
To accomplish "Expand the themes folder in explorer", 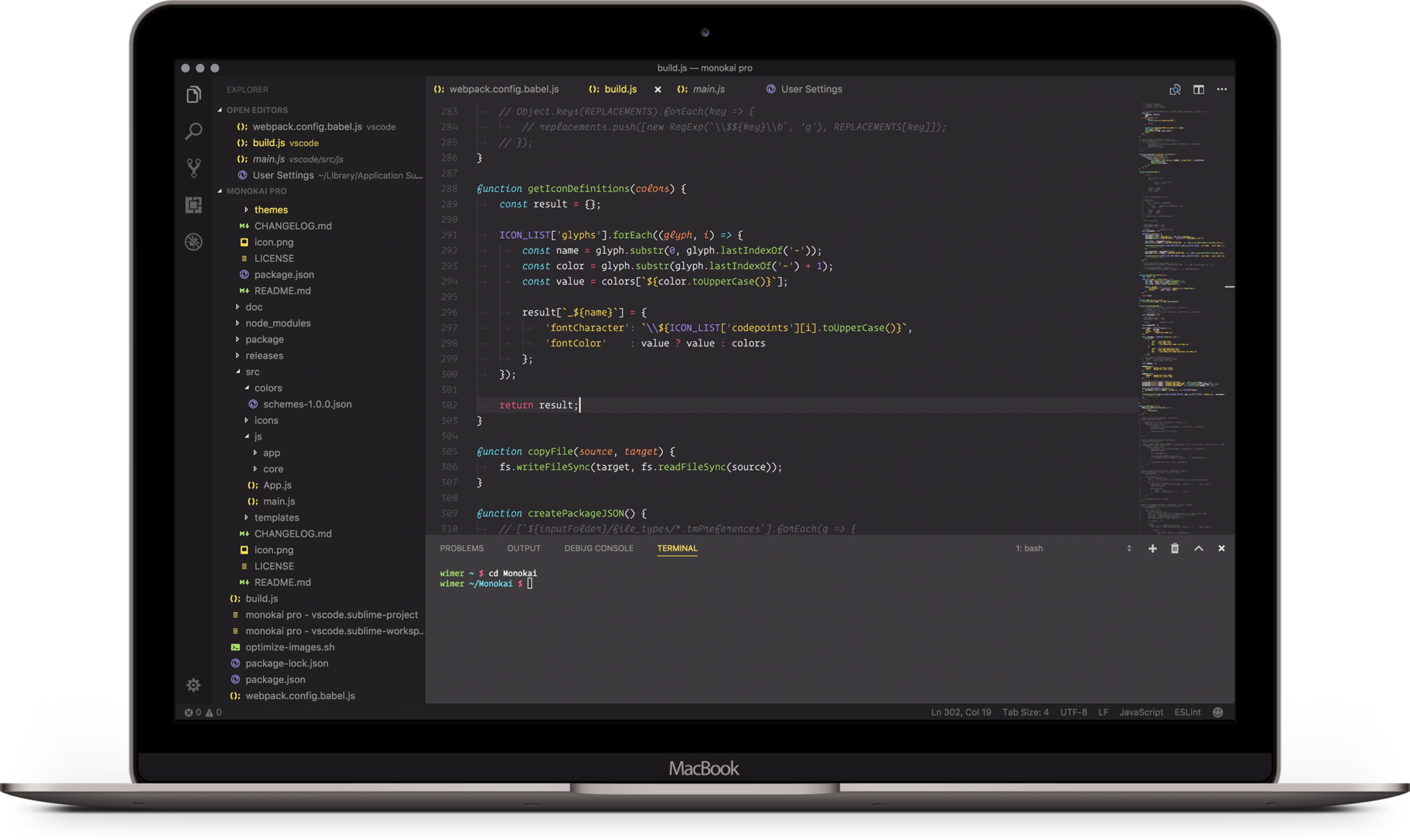I will (x=270, y=209).
